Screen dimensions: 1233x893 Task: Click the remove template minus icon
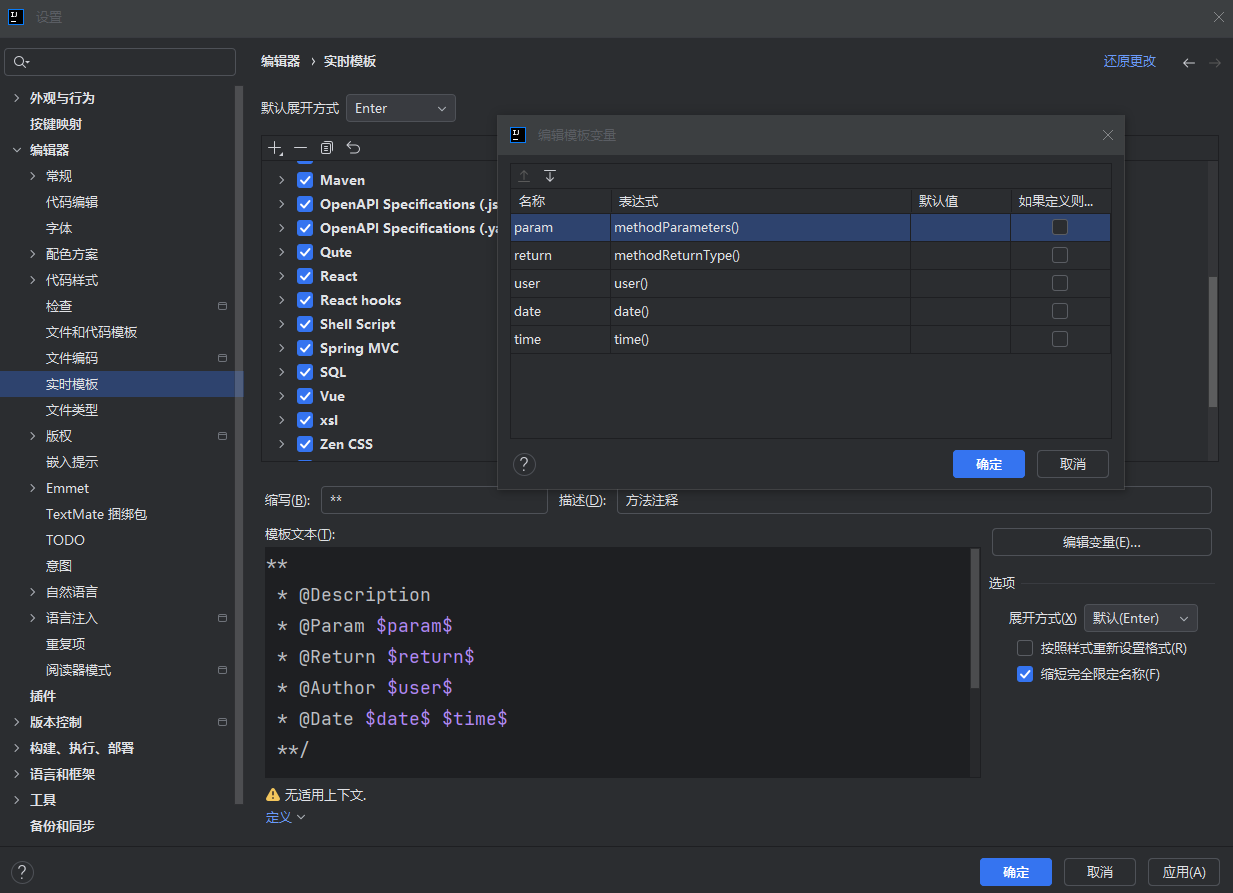300,148
